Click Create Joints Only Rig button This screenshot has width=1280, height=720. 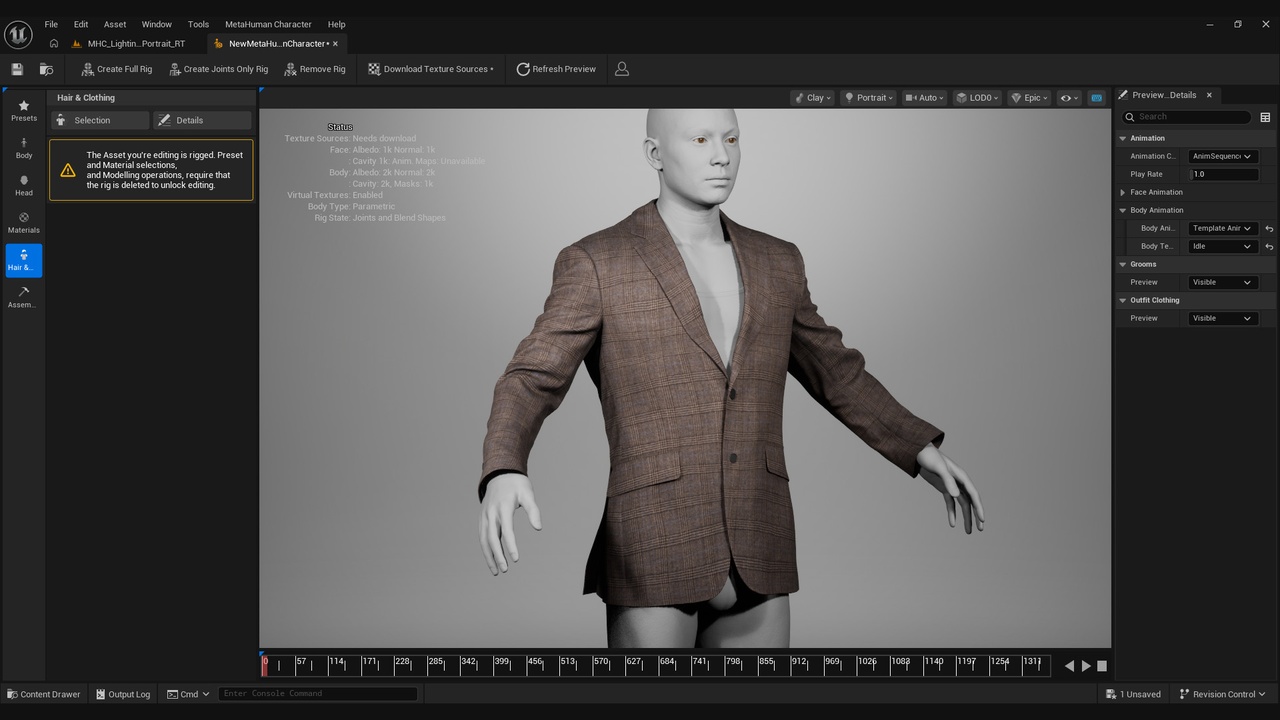(219, 69)
